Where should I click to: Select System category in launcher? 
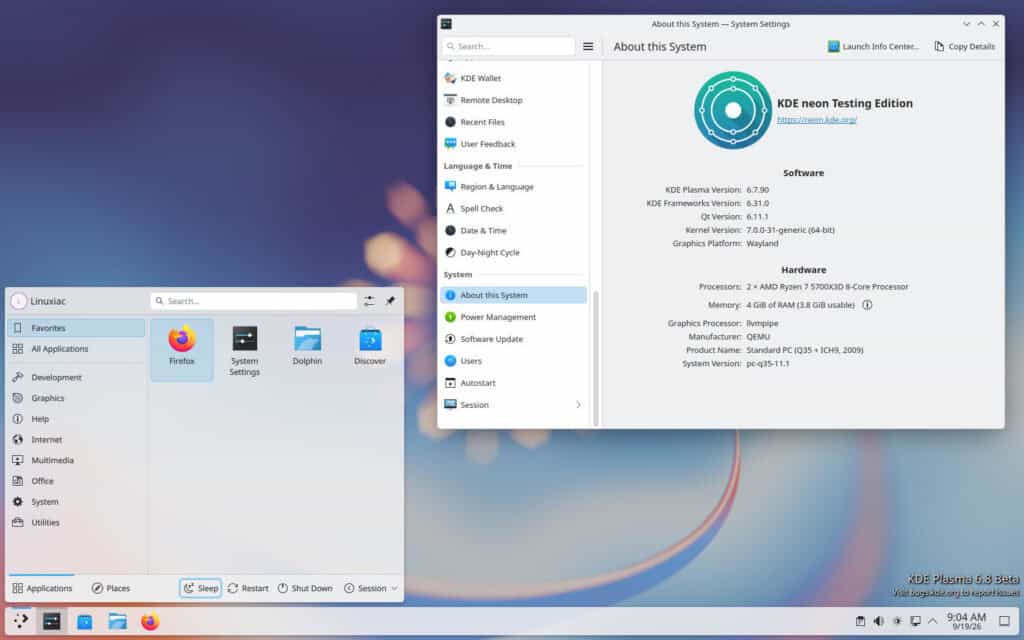[x=76, y=502]
